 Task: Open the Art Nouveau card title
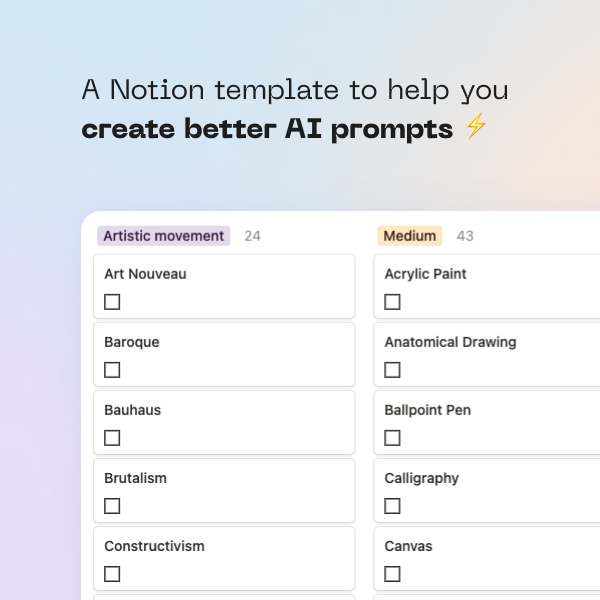coord(145,274)
